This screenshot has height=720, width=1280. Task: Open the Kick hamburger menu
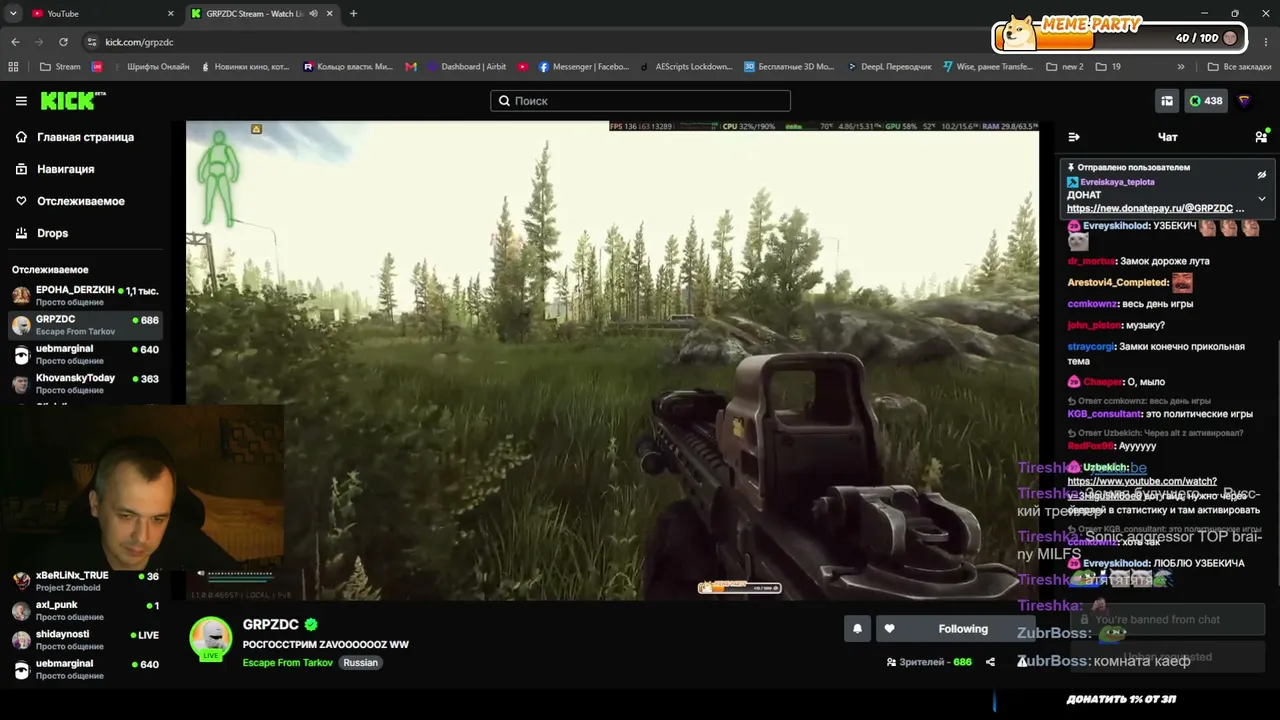(x=21, y=101)
